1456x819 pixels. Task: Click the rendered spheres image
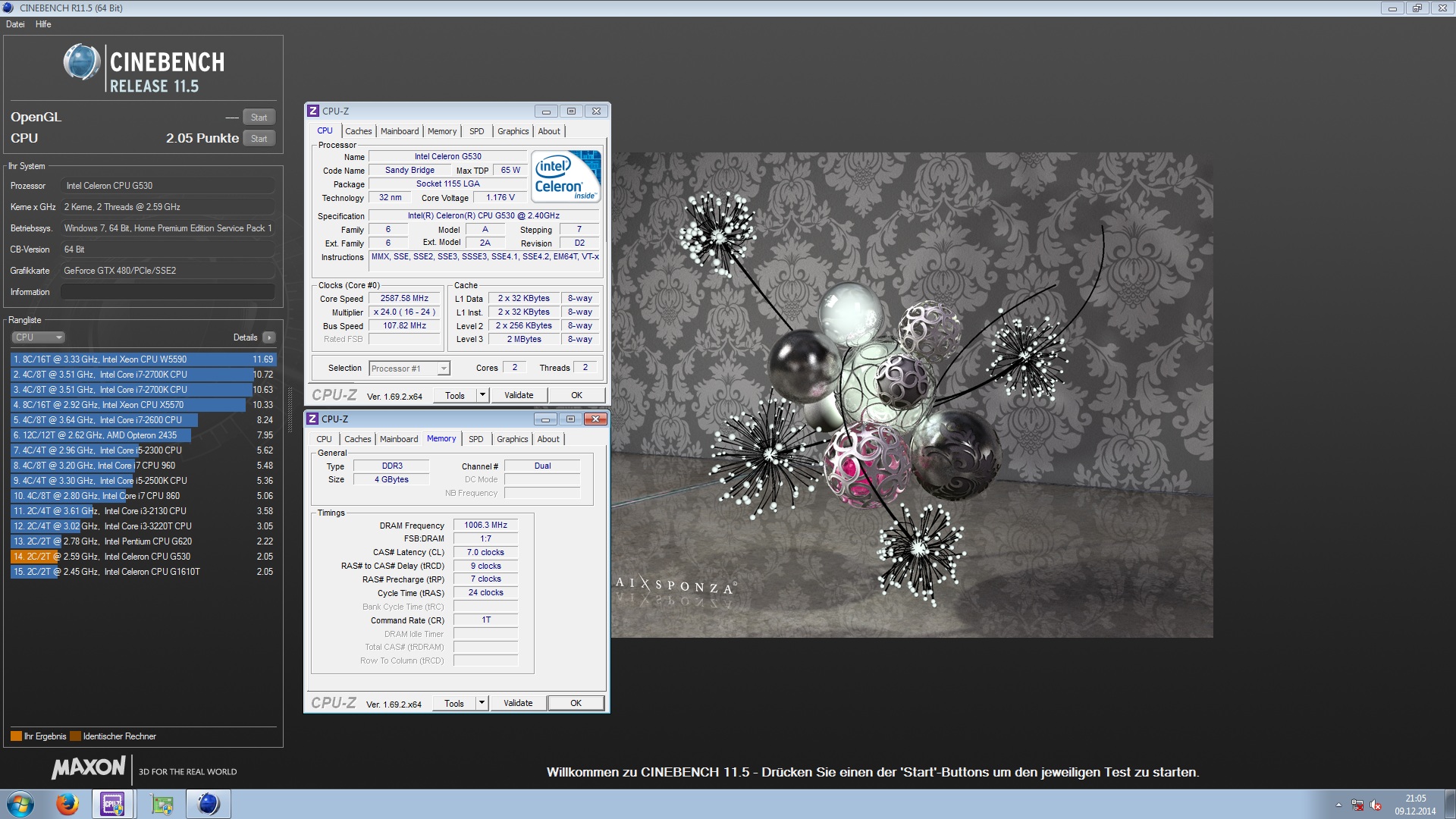point(912,395)
